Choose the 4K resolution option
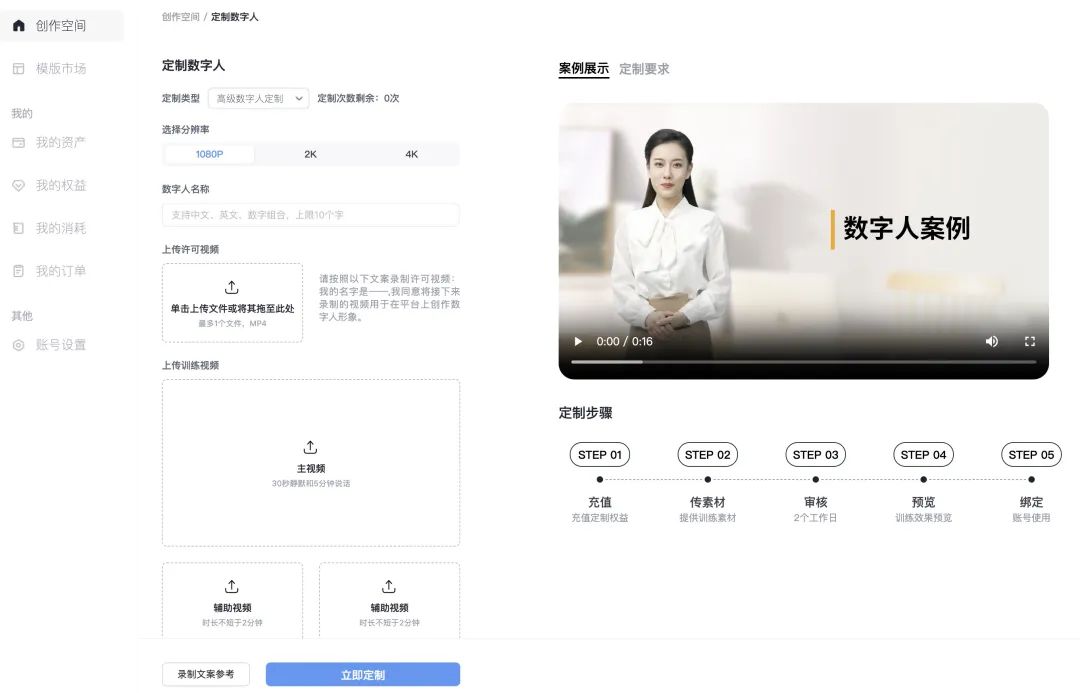 click(x=409, y=154)
